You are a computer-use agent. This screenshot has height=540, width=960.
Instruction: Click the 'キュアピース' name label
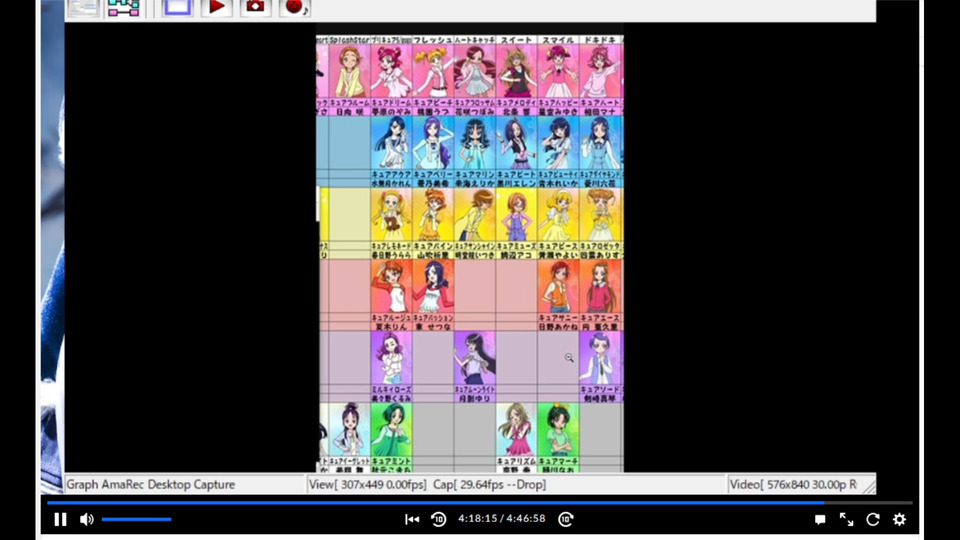click(558, 246)
